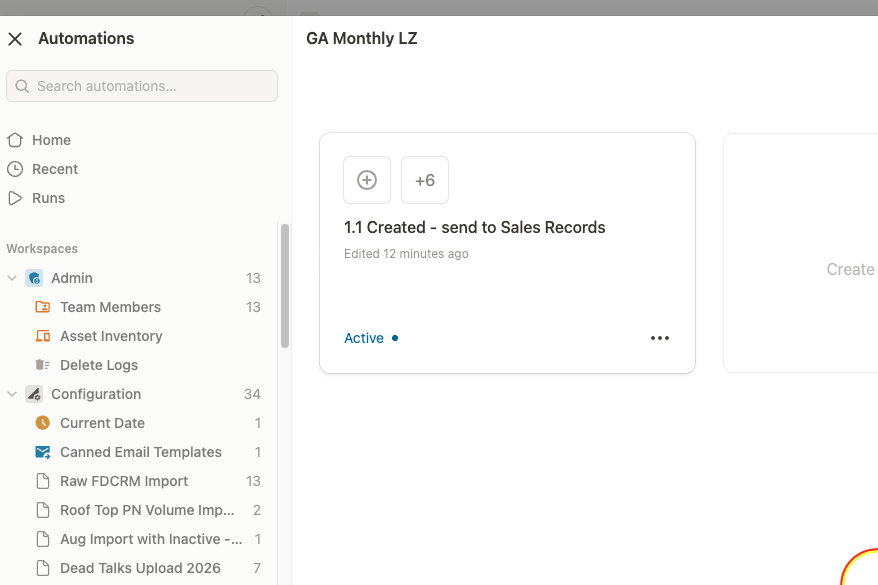Click the Asset Inventory table icon
Screen dimensions: 878x585
pos(42,336)
